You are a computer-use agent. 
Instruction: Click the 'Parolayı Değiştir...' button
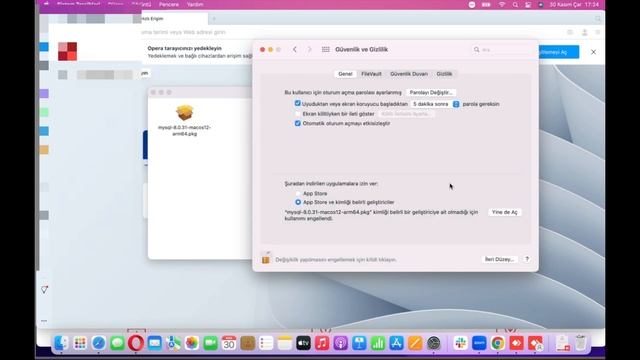(431, 93)
